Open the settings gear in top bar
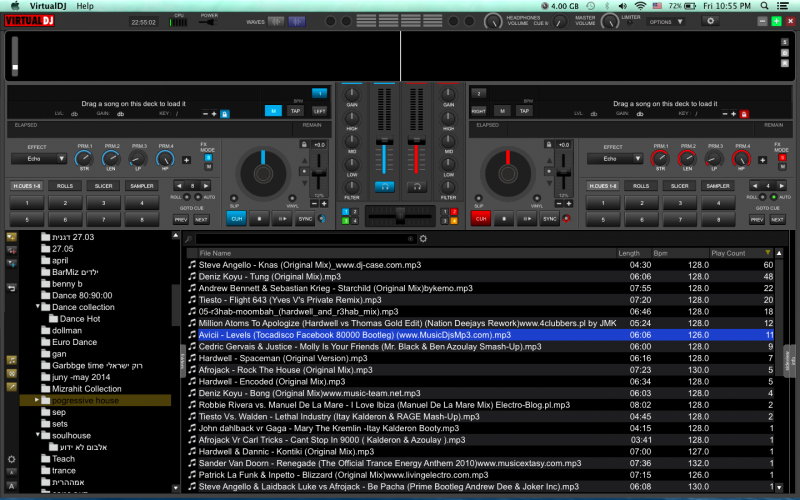Image resolution: width=800 pixels, height=500 pixels. [x=711, y=20]
